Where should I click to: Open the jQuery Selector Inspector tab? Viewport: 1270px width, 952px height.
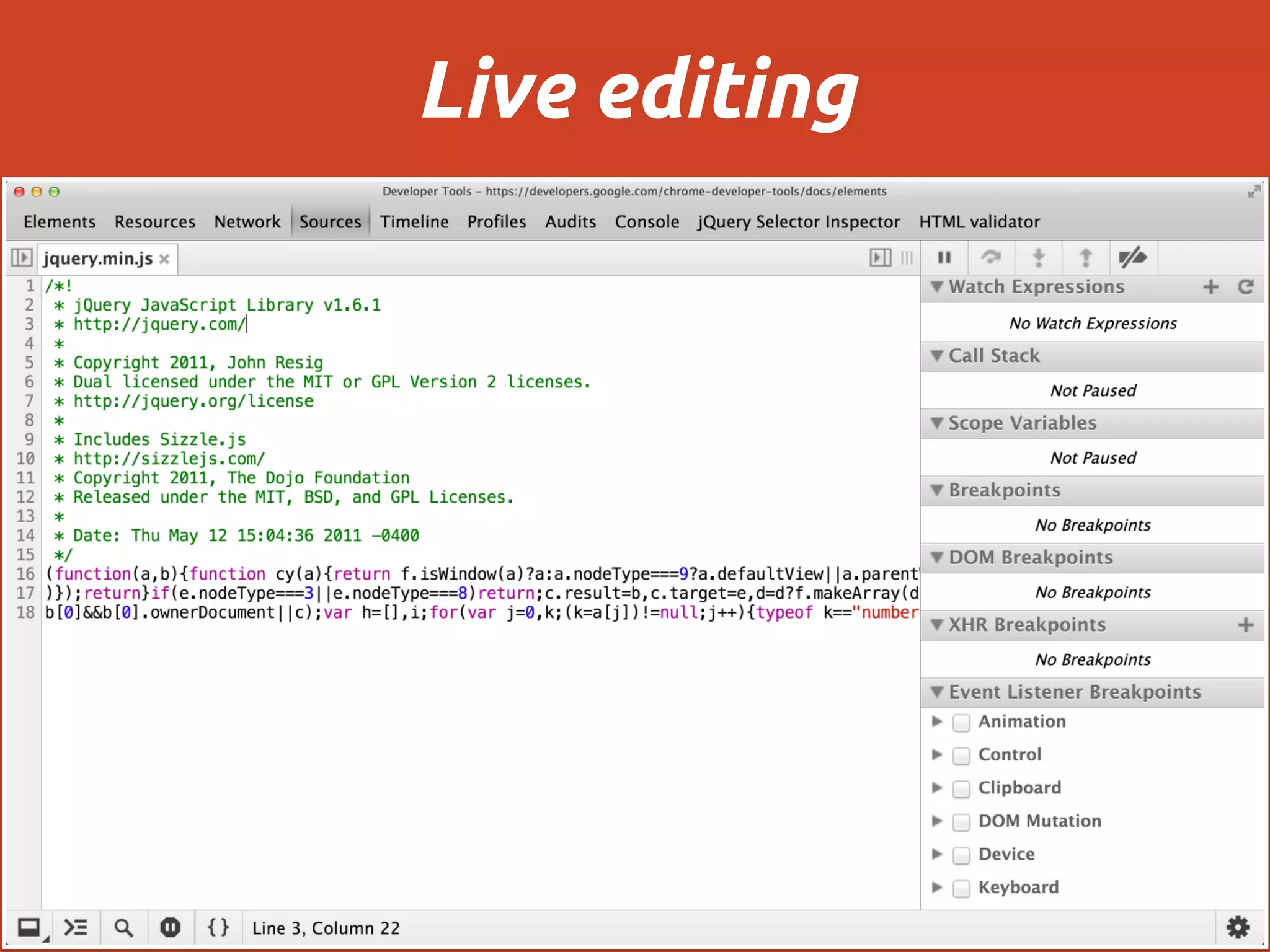799,222
